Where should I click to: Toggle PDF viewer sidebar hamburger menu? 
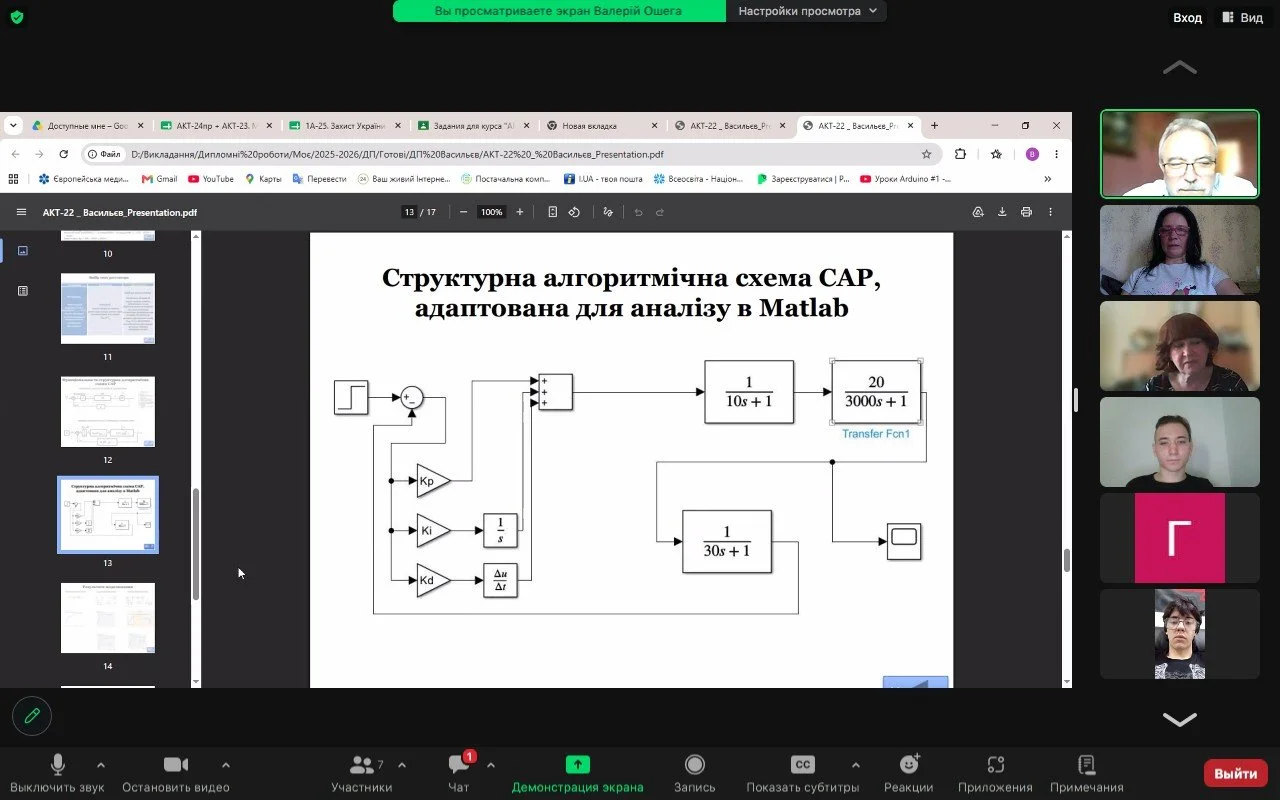coord(21,212)
